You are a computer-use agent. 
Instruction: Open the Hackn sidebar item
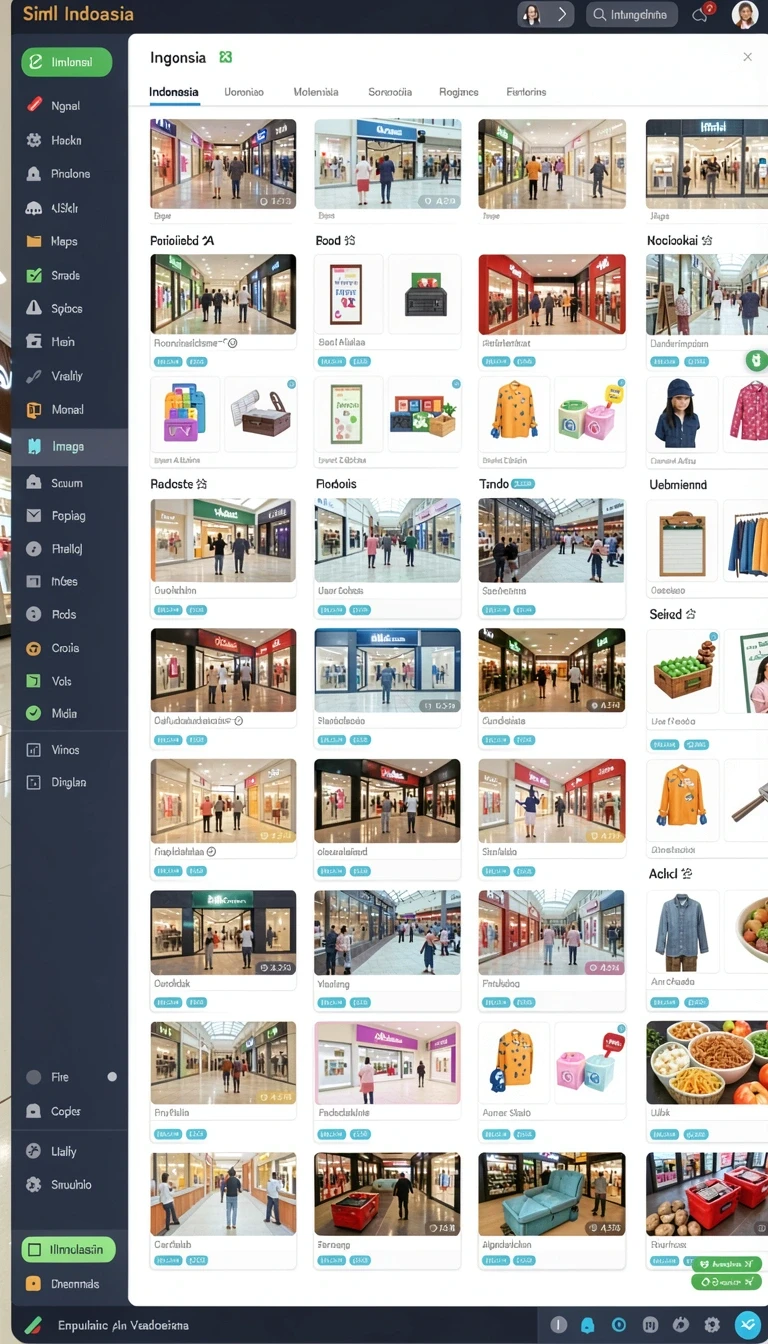coord(68,141)
